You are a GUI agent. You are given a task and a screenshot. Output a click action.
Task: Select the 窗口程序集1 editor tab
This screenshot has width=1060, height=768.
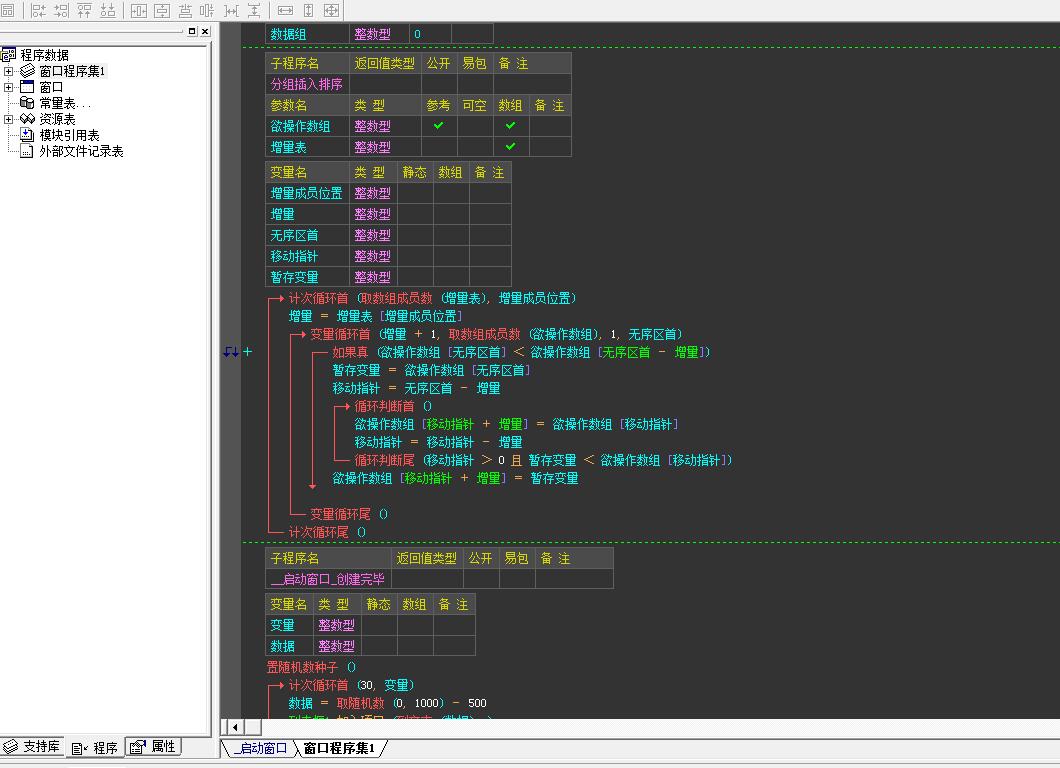point(338,748)
